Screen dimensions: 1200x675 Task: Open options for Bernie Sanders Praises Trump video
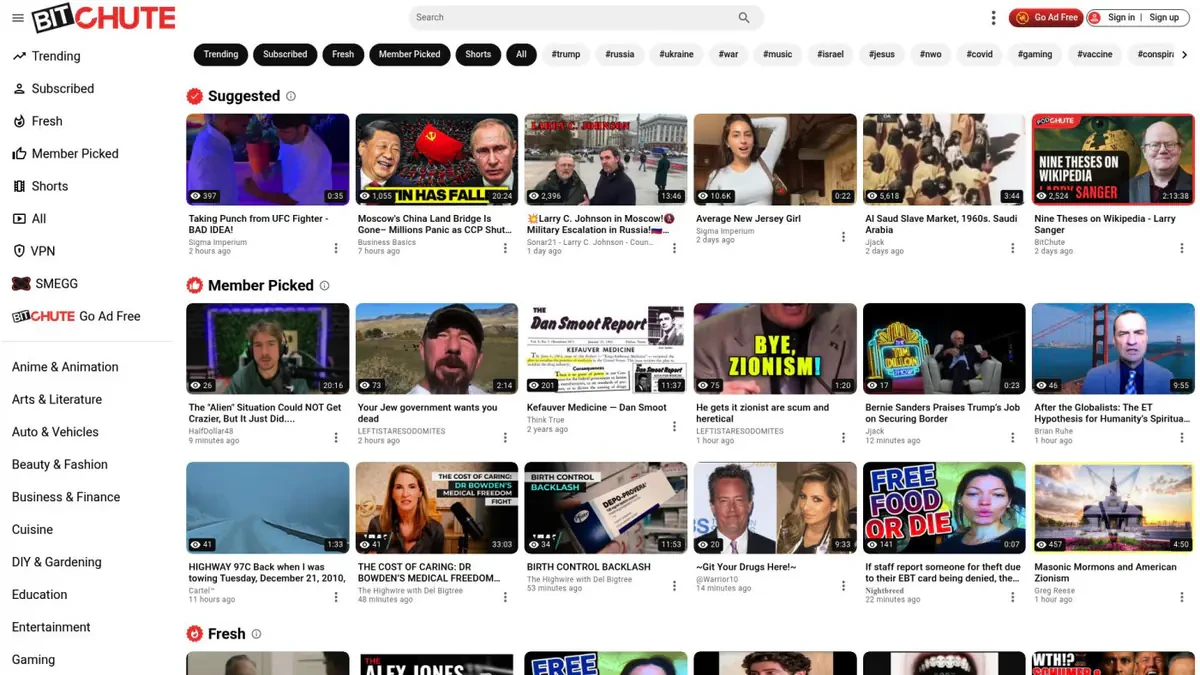pyautogui.click(x=1012, y=437)
